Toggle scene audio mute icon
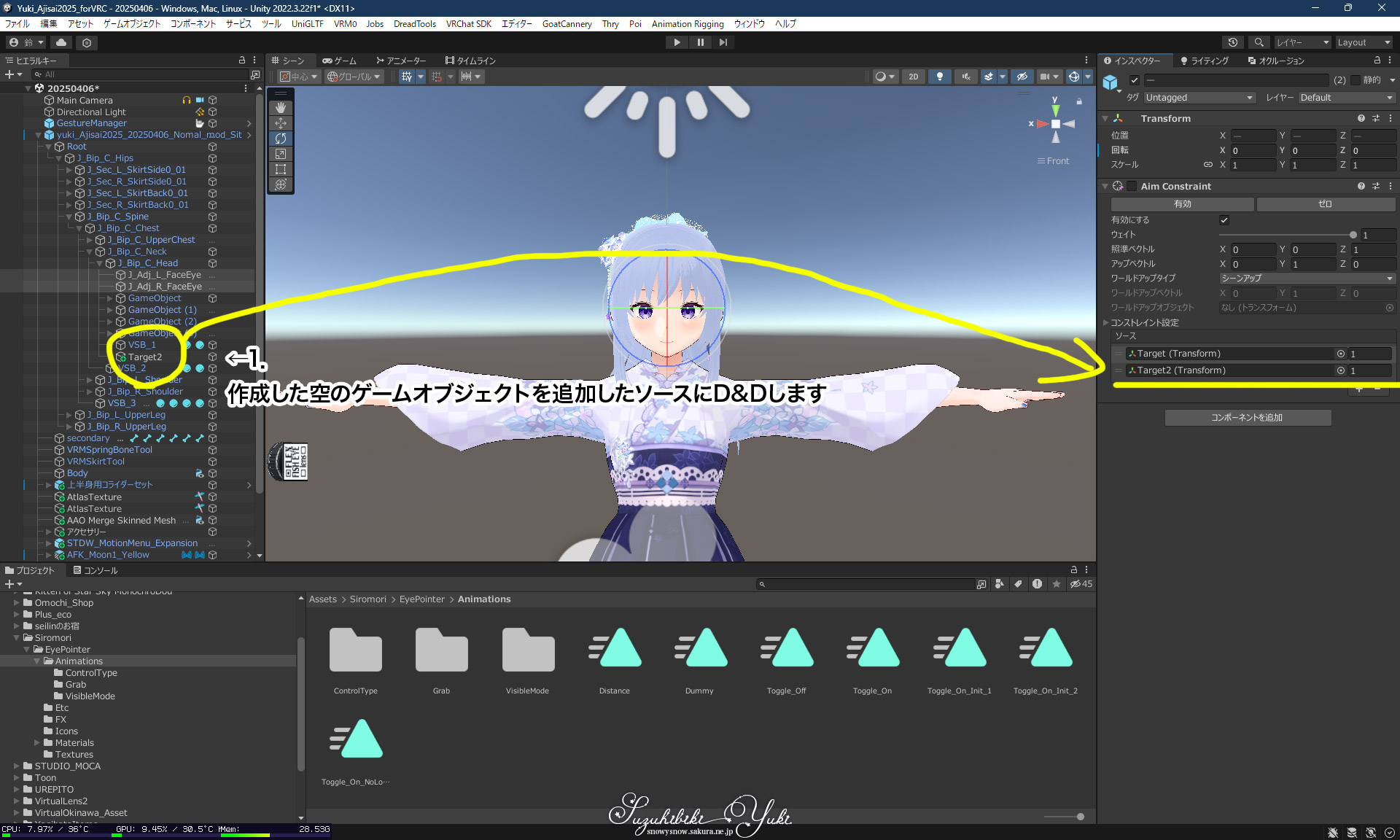This screenshot has height=840, width=1400. pos(966,77)
